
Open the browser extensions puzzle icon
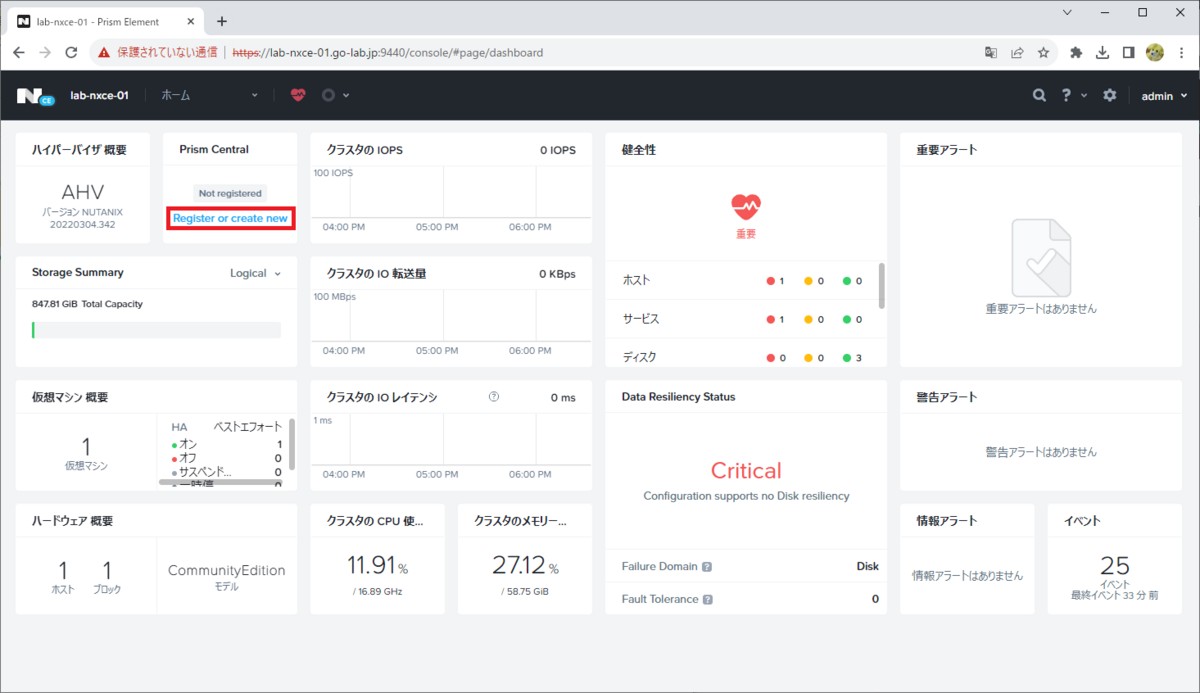(x=1076, y=52)
